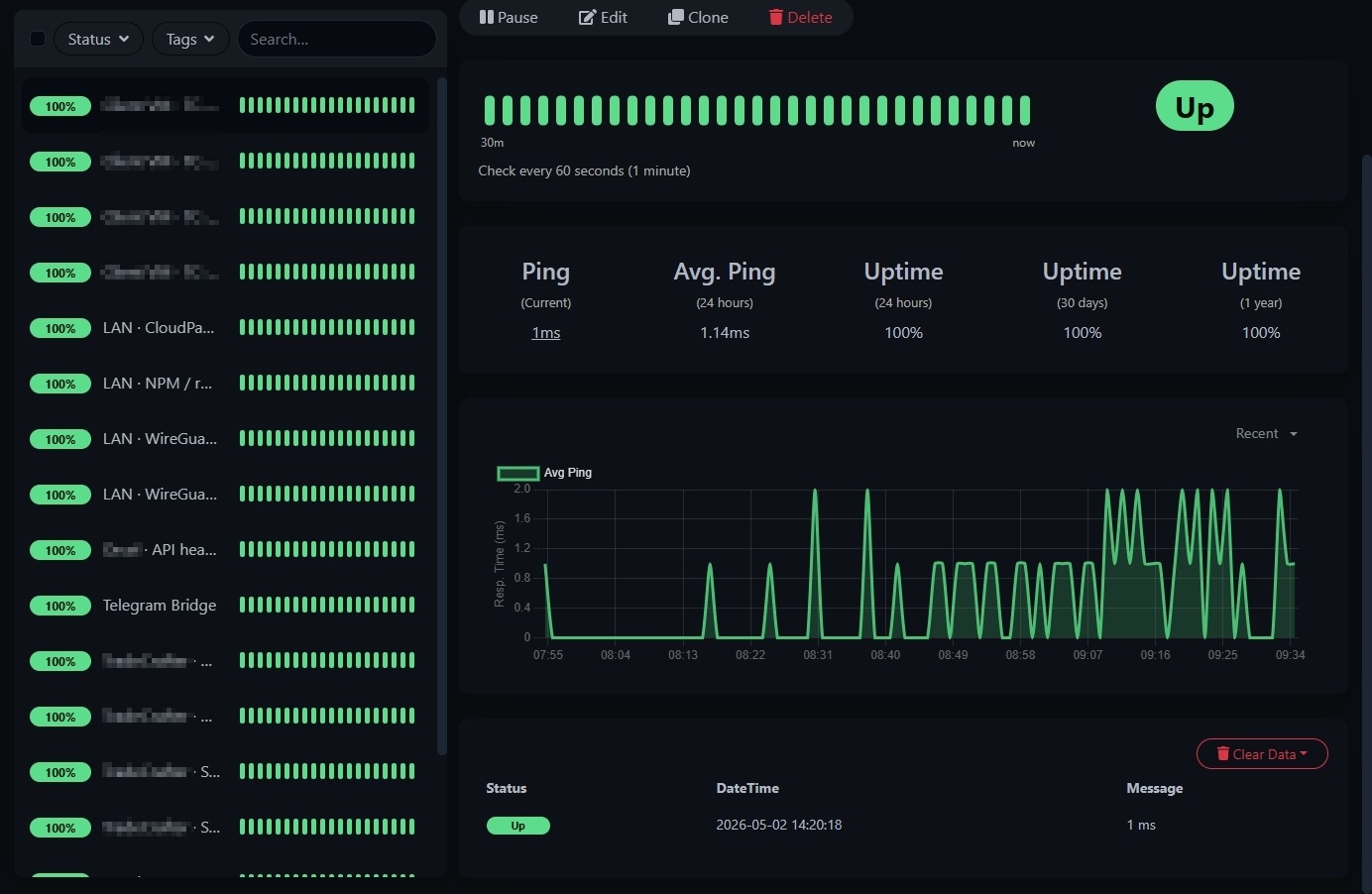Click the Uptime (1 year) 100% value
This screenshot has width=1372, height=894.
click(1261, 333)
